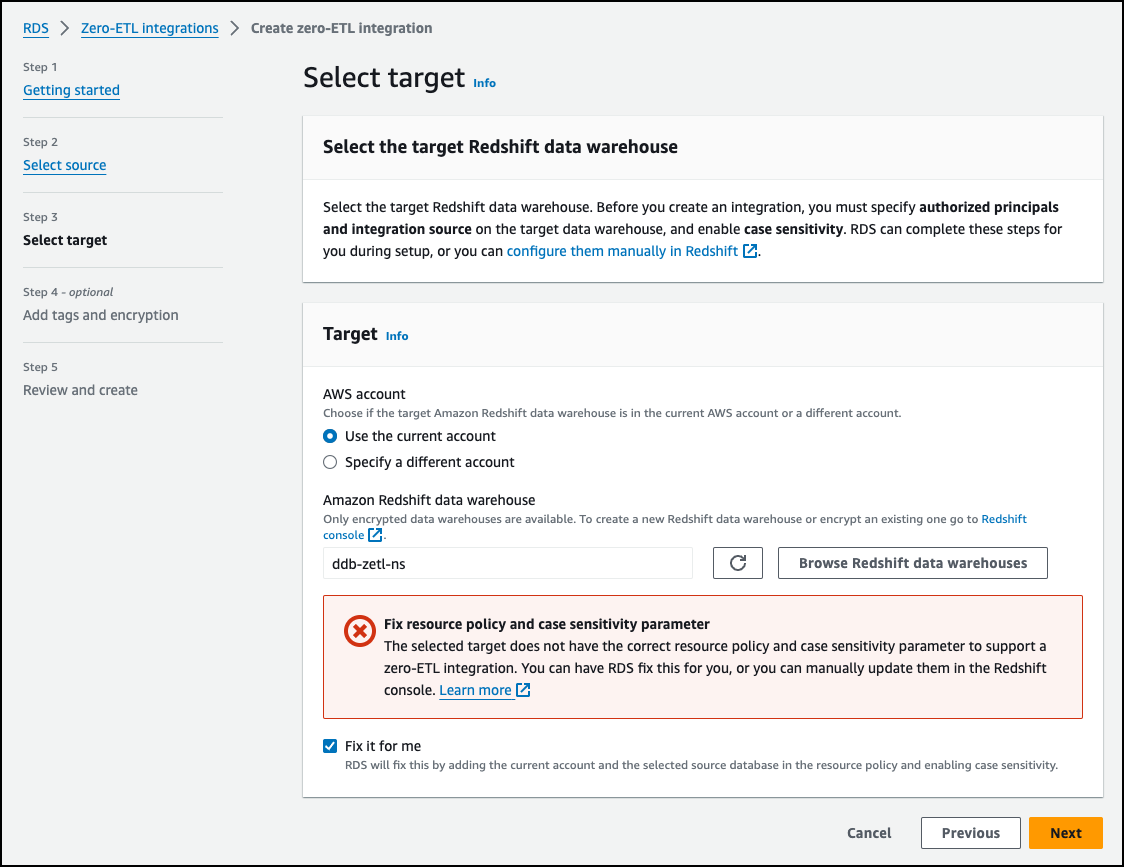The image size is (1124, 867).
Task: Click the Amazon Redshift data warehouse field
Action: click(507, 563)
